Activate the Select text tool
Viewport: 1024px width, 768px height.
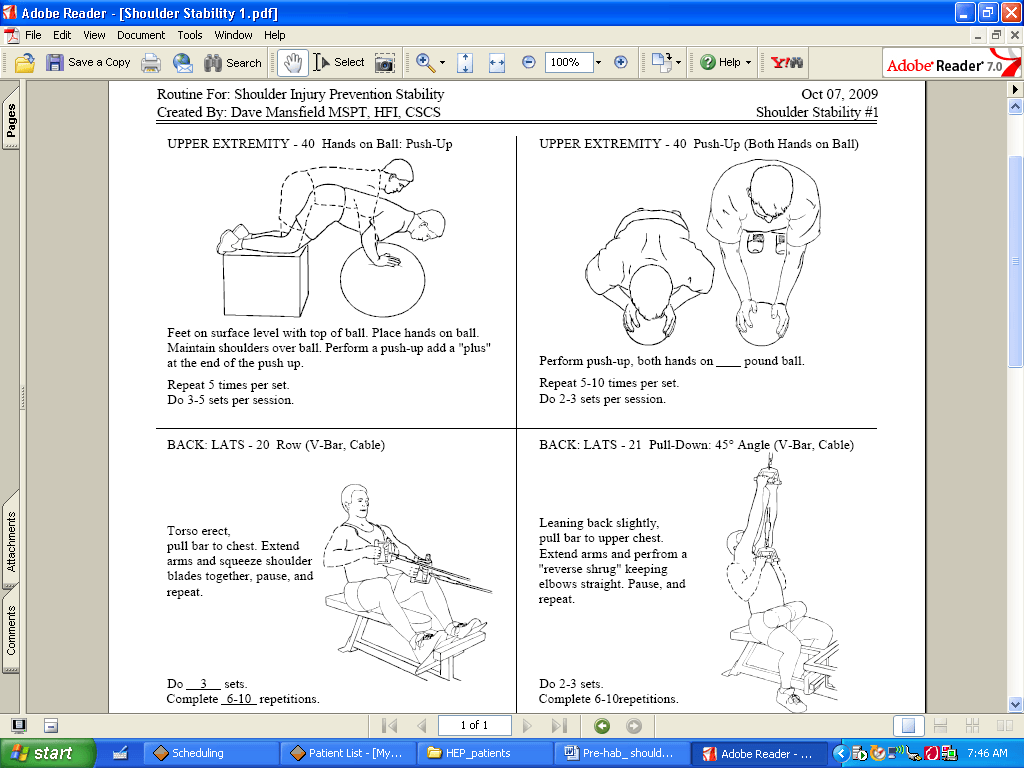(338, 63)
